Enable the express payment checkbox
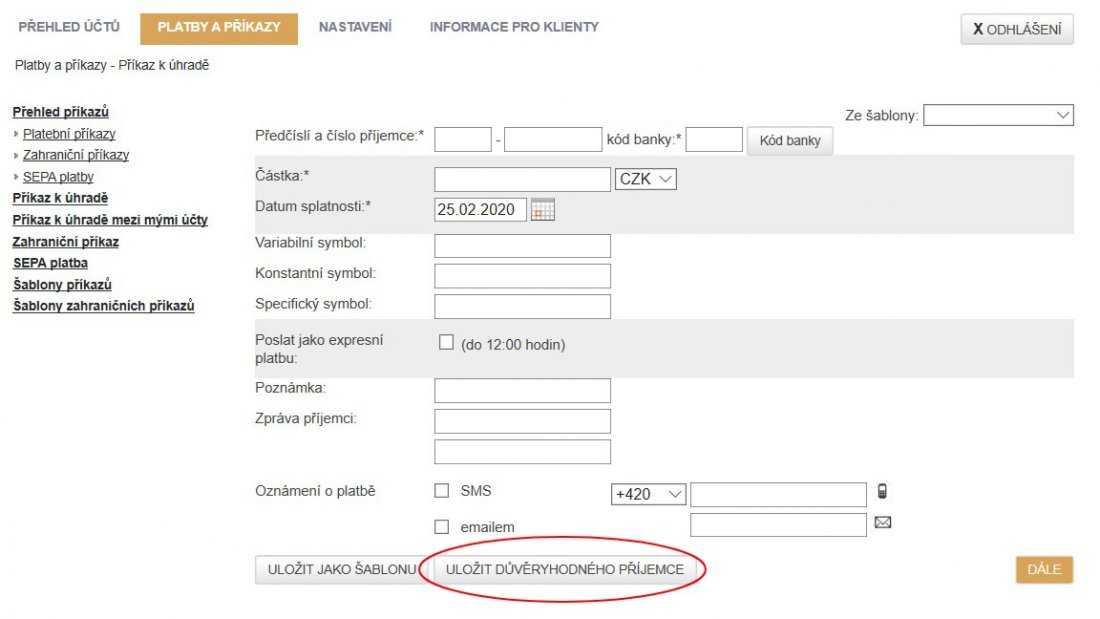The width and height of the screenshot is (1100, 619). pyautogui.click(x=446, y=343)
